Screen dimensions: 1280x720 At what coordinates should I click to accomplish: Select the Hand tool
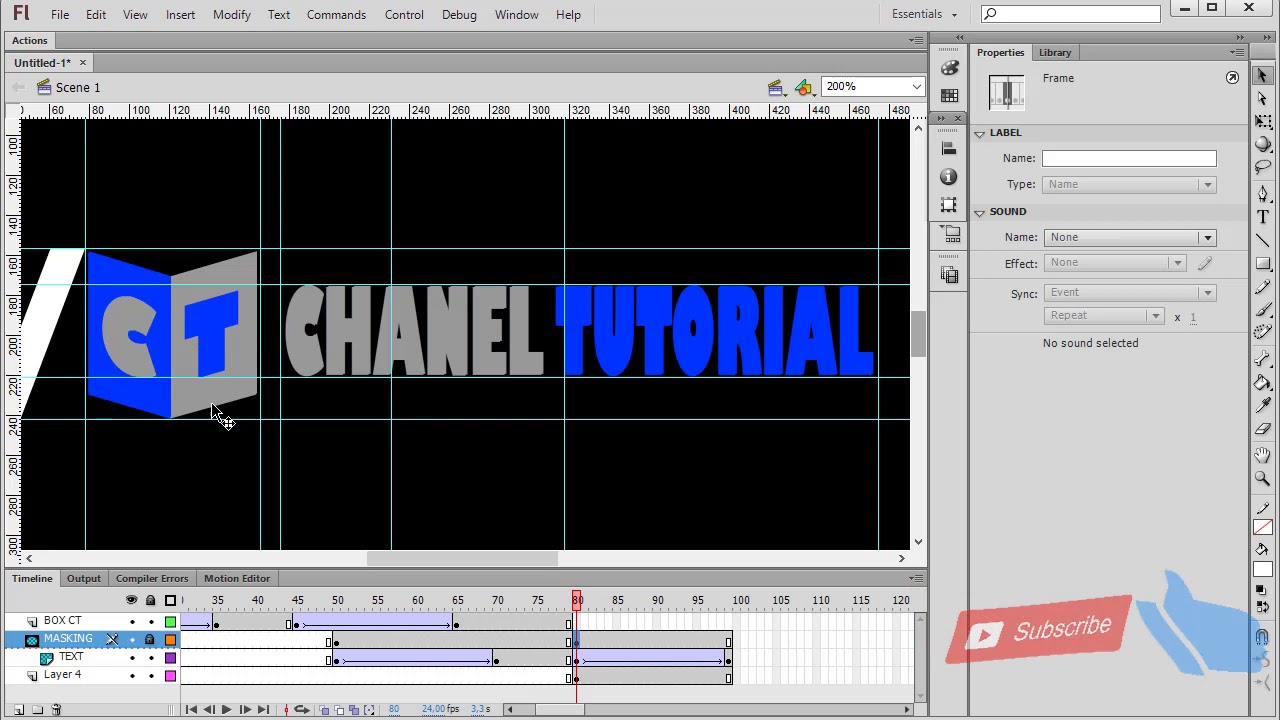(1262, 455)
